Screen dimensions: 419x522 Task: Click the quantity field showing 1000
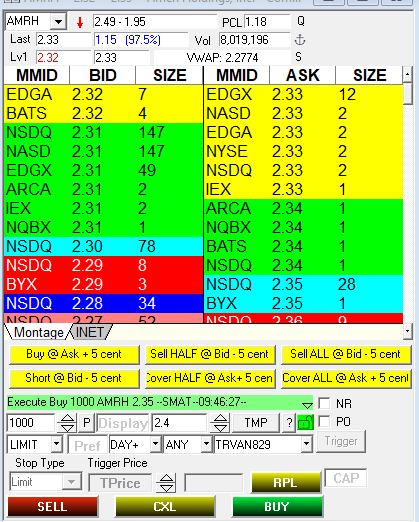[31, 423]
